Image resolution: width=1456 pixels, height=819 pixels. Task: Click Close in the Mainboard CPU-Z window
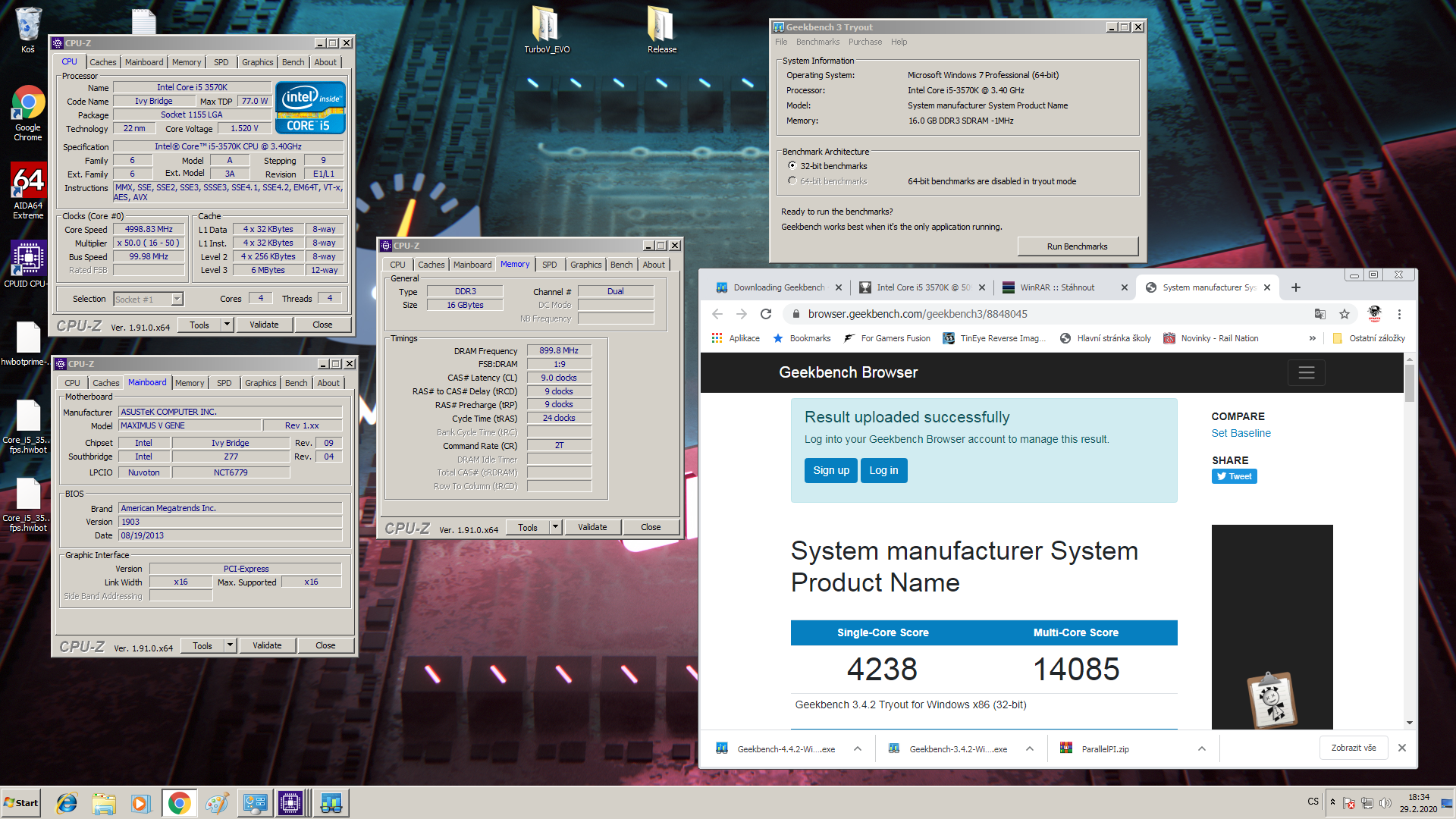pos(325,645)
